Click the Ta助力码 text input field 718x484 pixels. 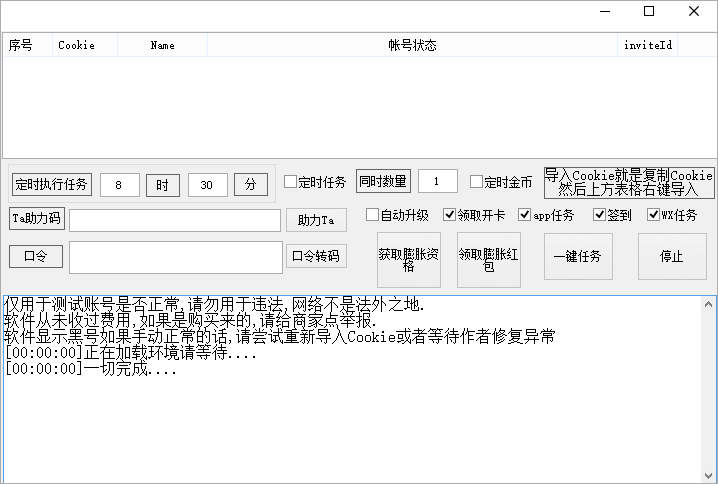[175, 220]
